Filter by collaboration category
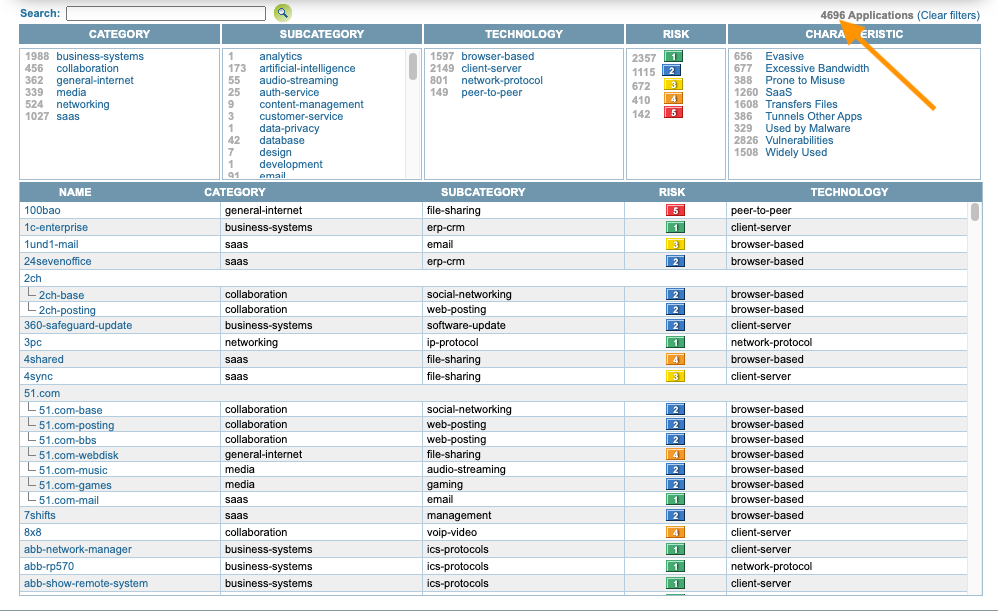 [87, 68]
